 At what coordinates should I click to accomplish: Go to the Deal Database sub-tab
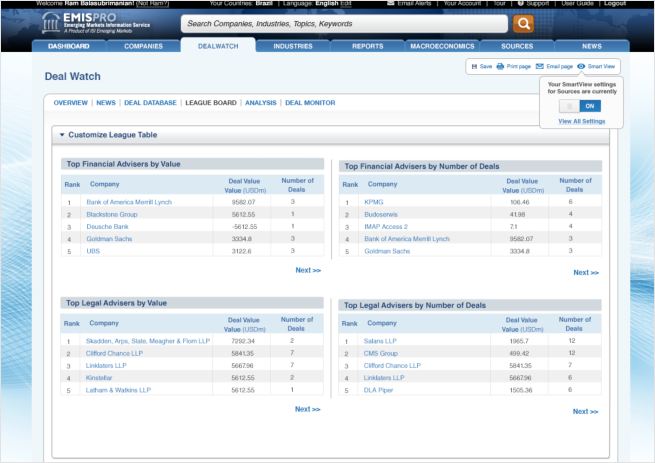coord(150,103)
